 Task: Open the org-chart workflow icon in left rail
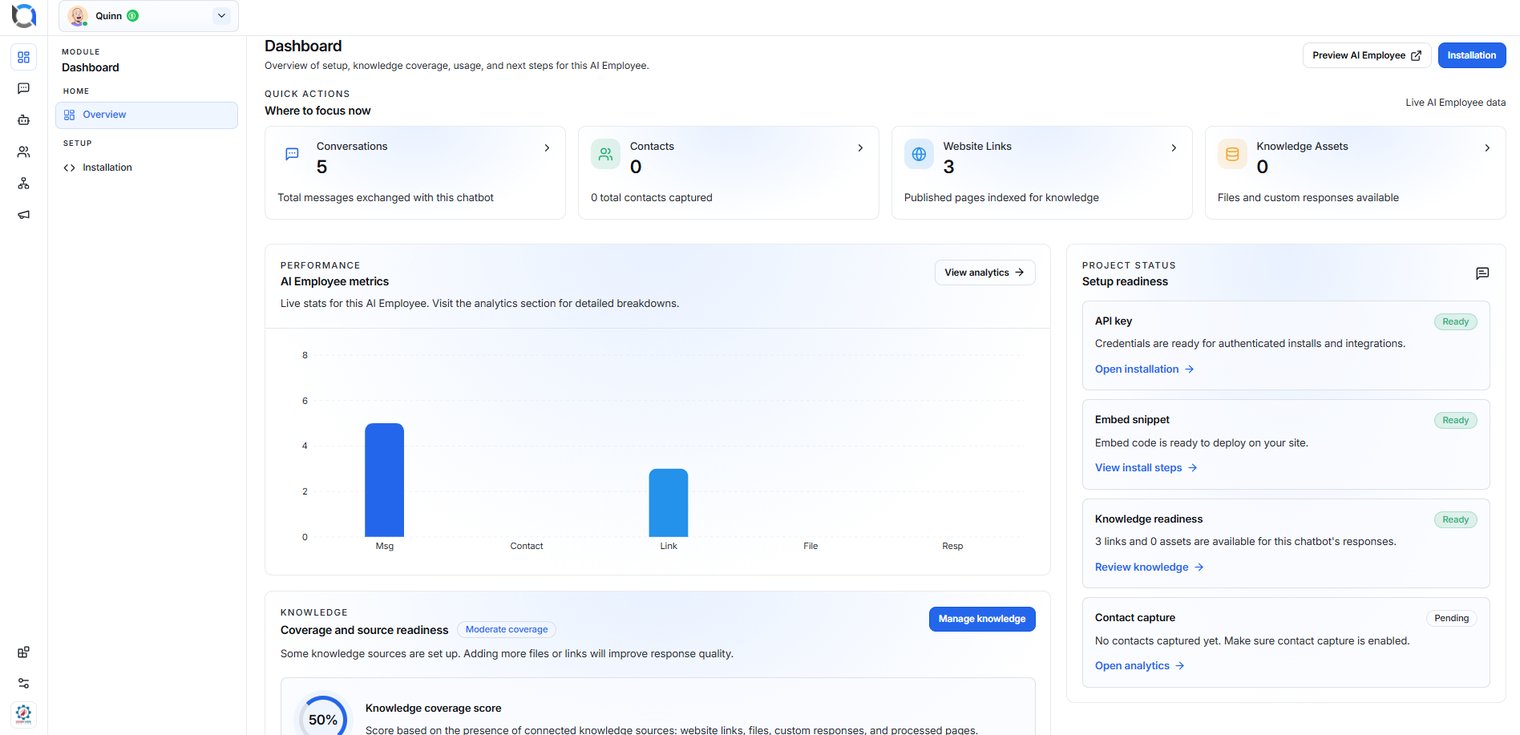(x=24, y=183)
